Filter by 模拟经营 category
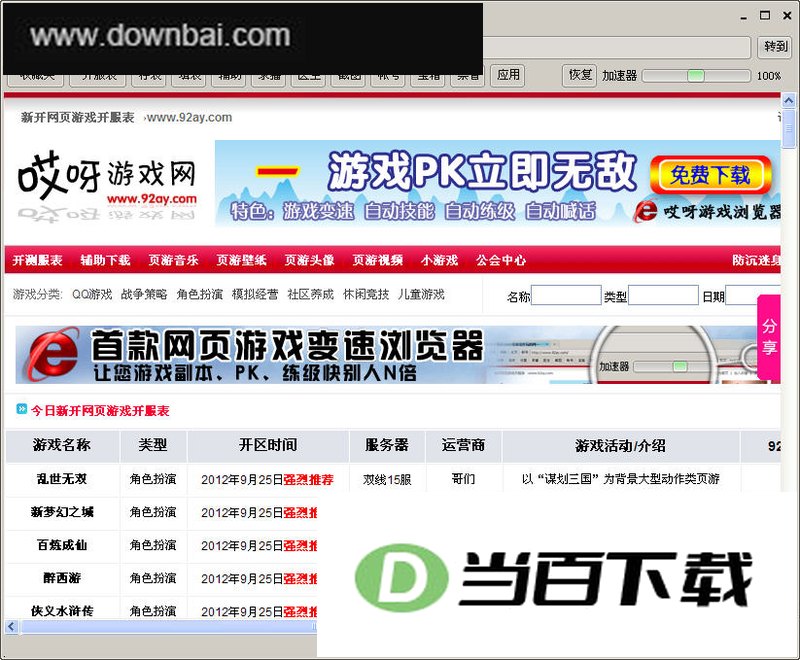800x660 pixels. point(255,294)
